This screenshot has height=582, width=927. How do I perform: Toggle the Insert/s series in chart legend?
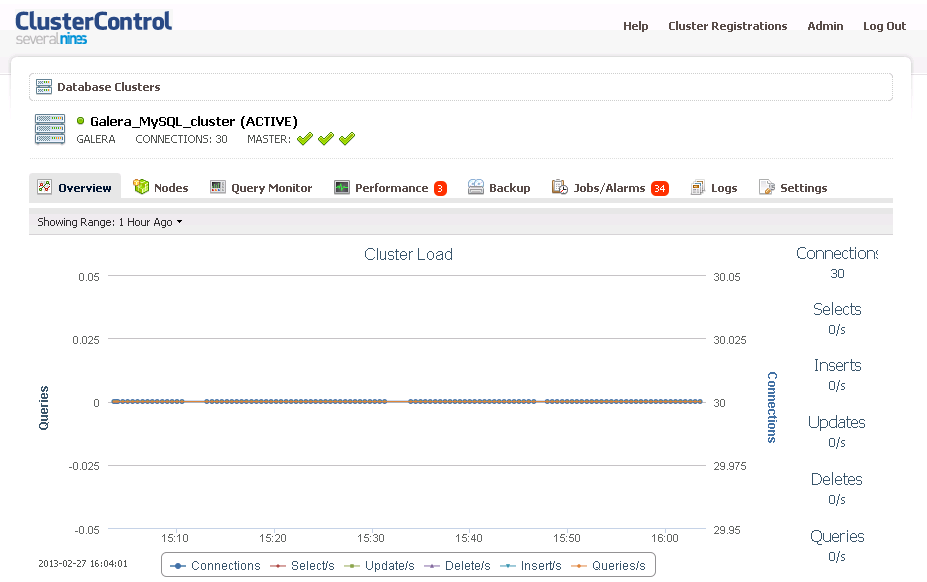tap(531, 565)
